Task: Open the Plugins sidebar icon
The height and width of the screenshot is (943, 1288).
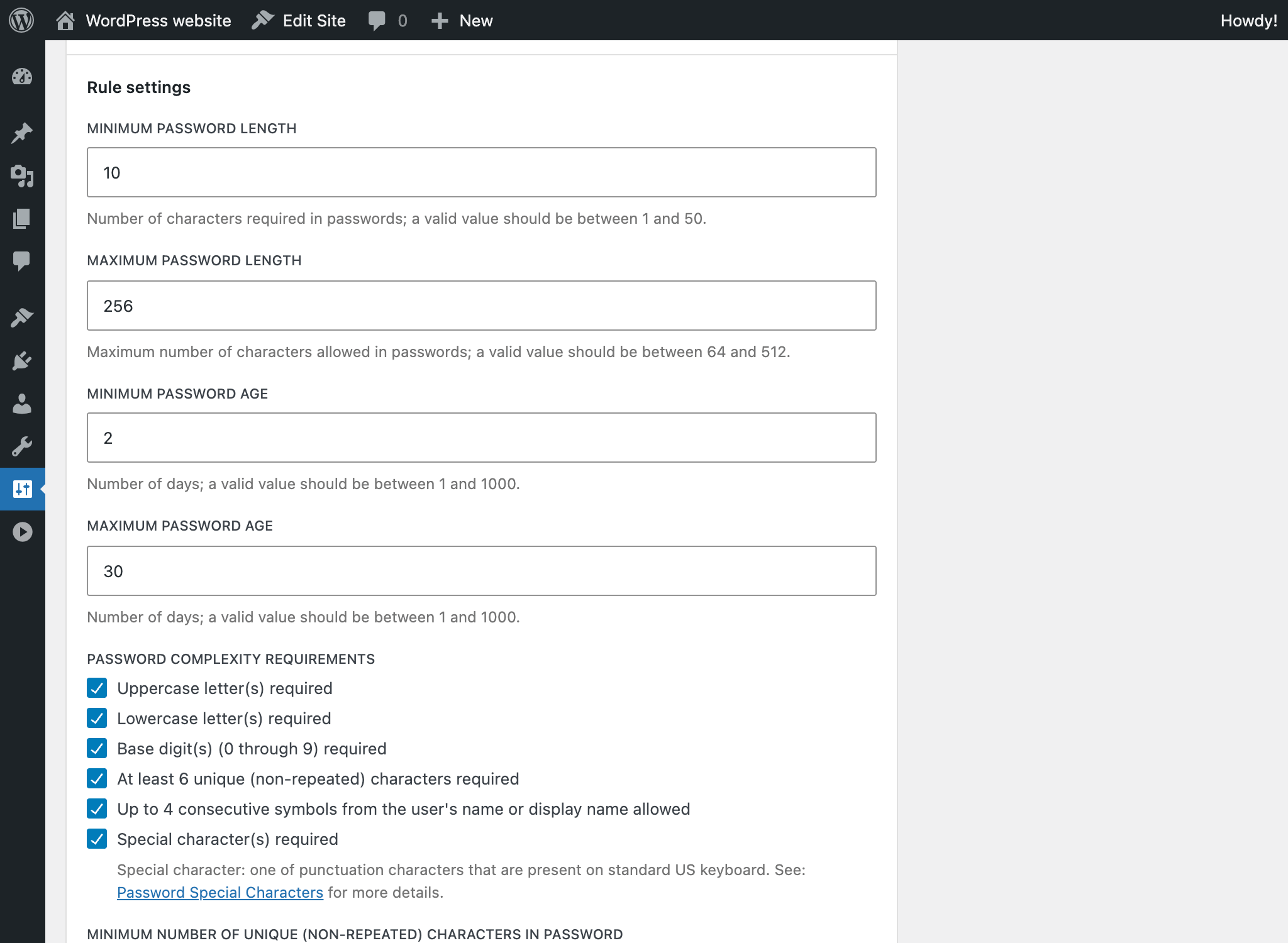Action: pos(22,361)
